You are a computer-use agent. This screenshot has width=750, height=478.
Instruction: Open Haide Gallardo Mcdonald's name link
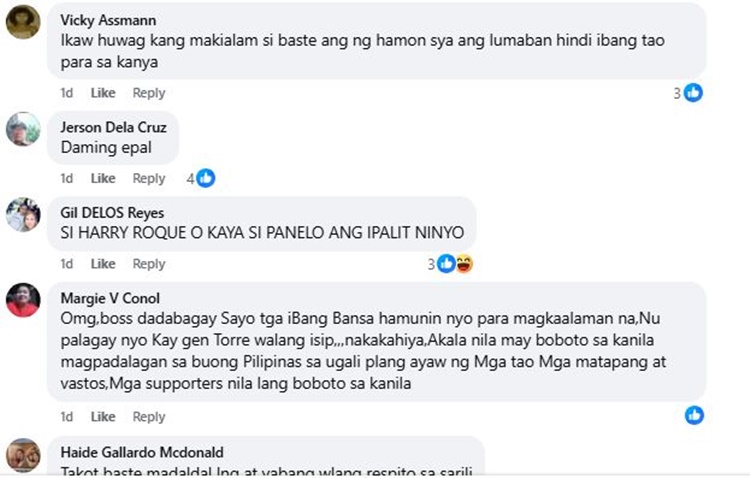coord(142,452)
